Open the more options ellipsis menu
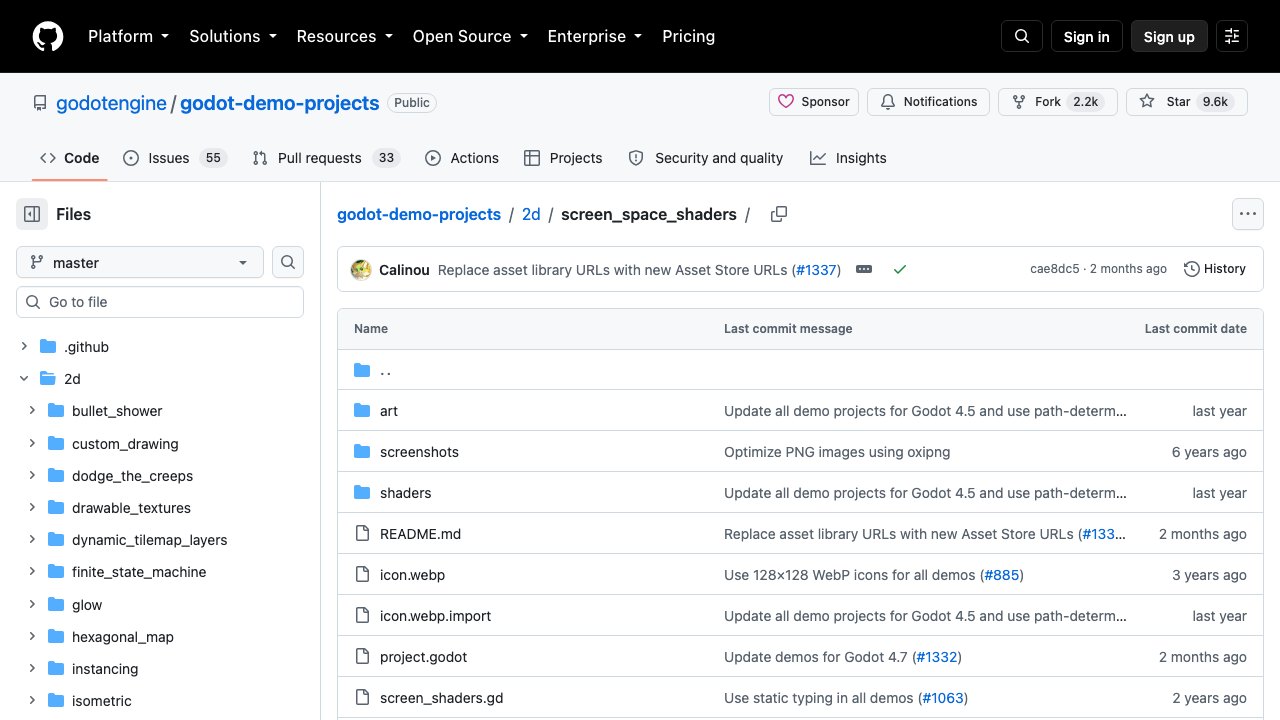Screen dimensions: 1280x720 1247,214
